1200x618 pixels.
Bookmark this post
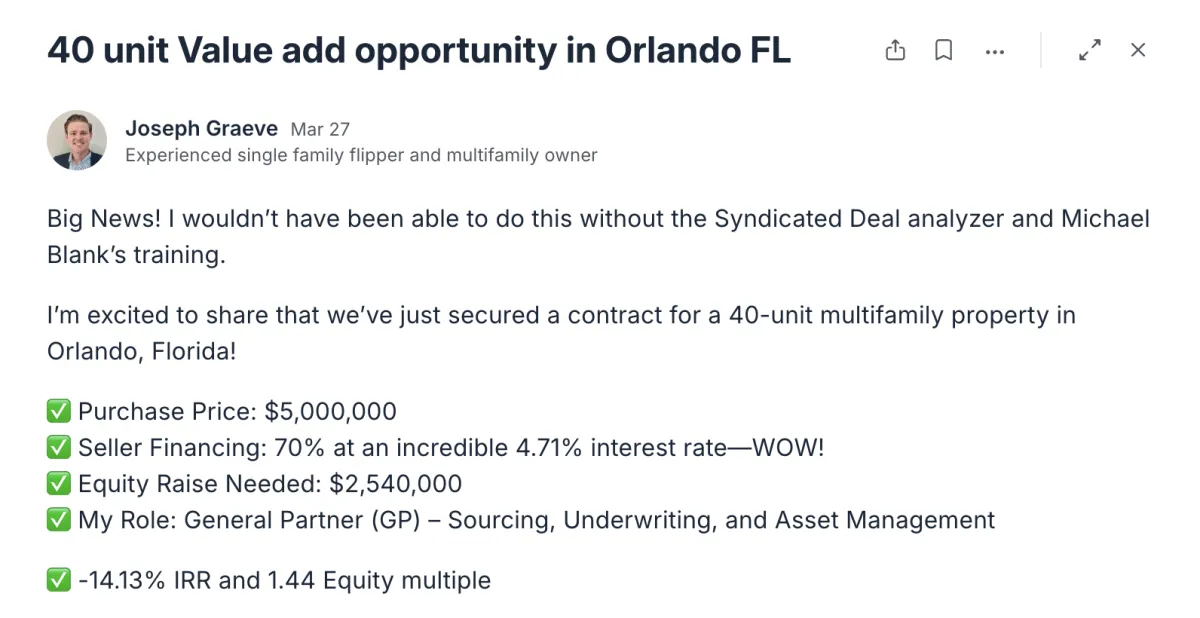[943, 50]
